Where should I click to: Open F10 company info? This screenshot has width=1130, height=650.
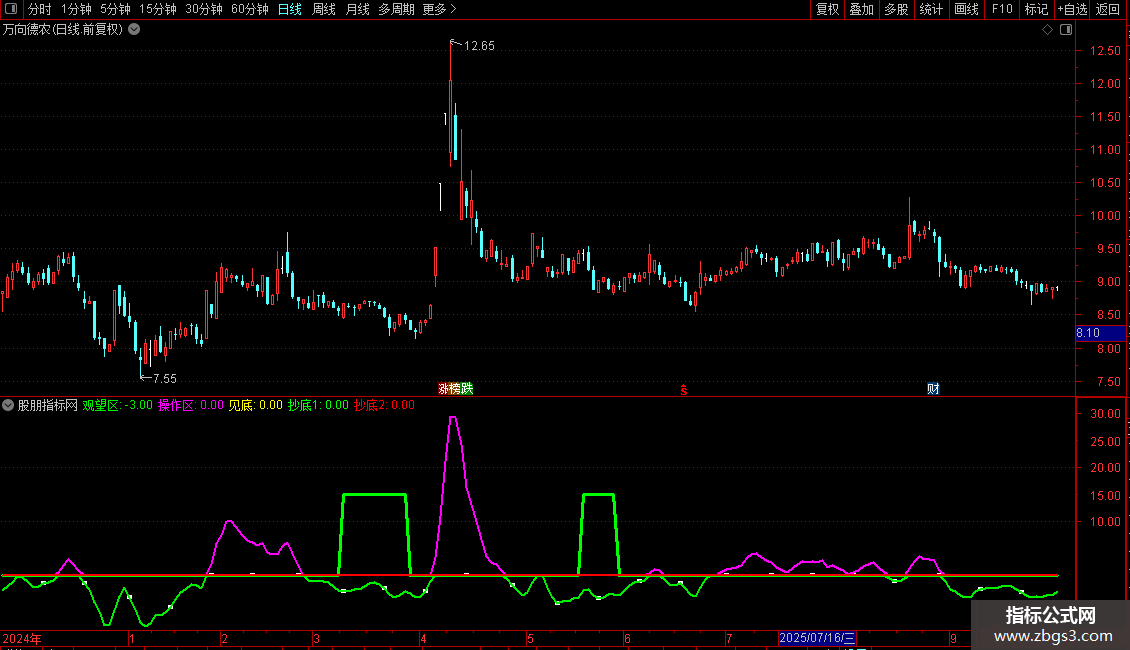1002,9
